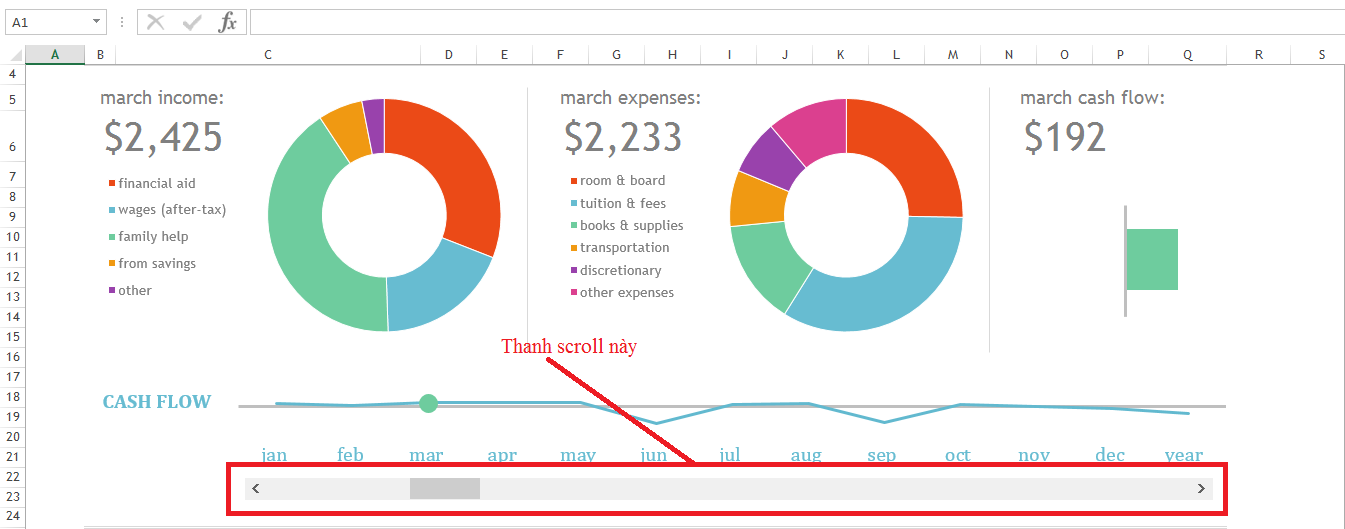The height and width of the screenshot is (529, 1345).
Task: Expand the Name Box dropdown arrow
Action: point(96,22)
